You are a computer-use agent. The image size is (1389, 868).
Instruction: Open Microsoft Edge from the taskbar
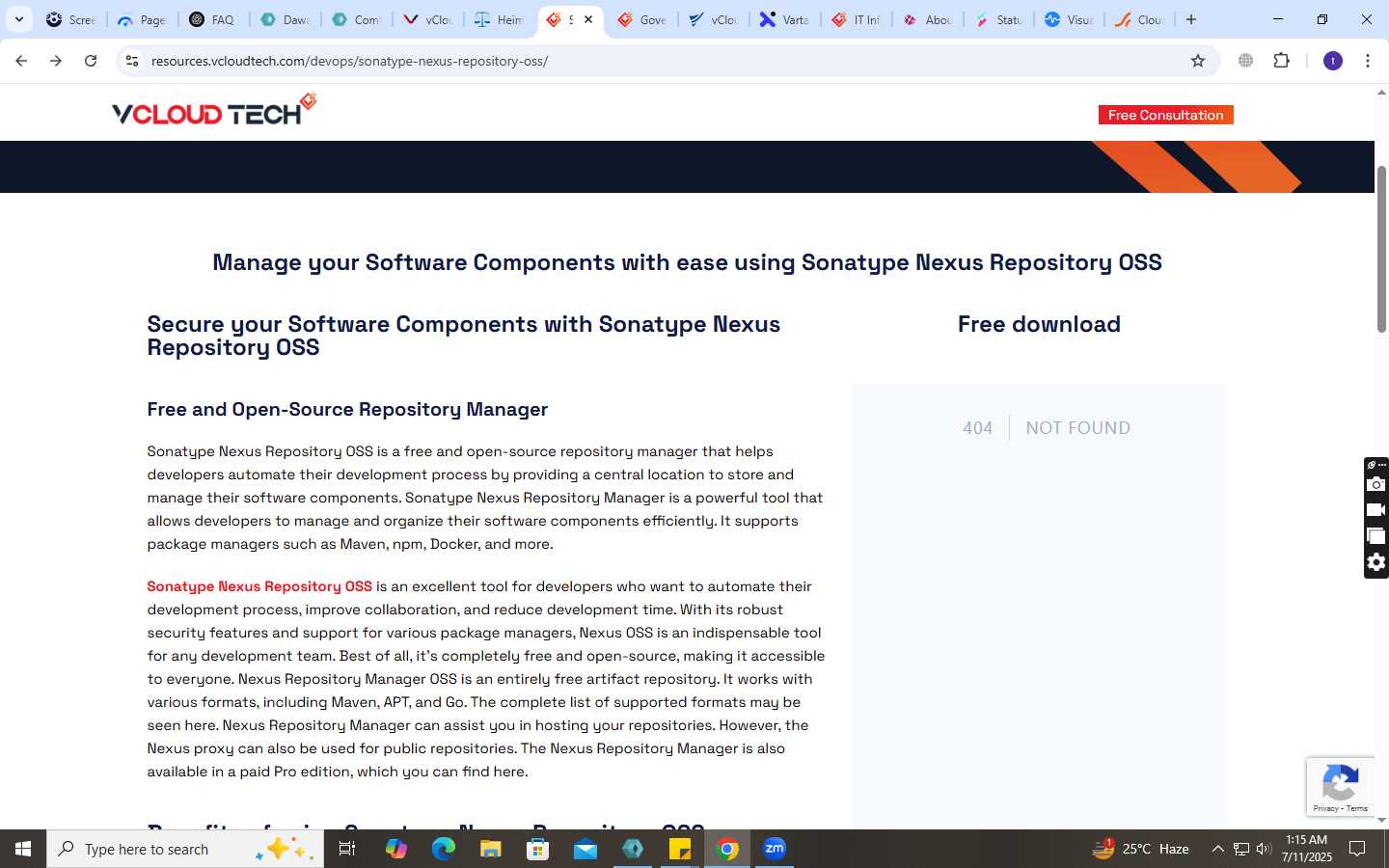click(x=443, y=849)
